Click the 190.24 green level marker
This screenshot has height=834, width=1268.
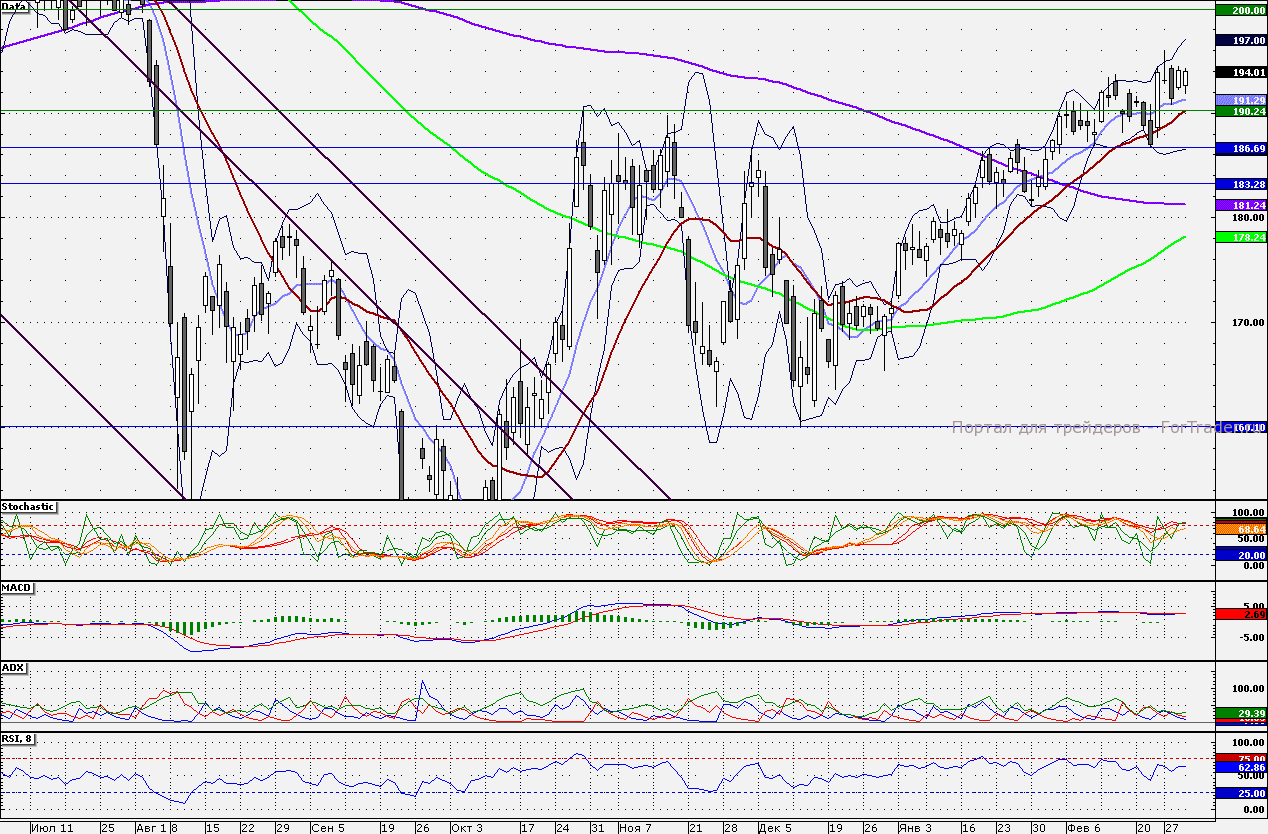click(1240, 112)
